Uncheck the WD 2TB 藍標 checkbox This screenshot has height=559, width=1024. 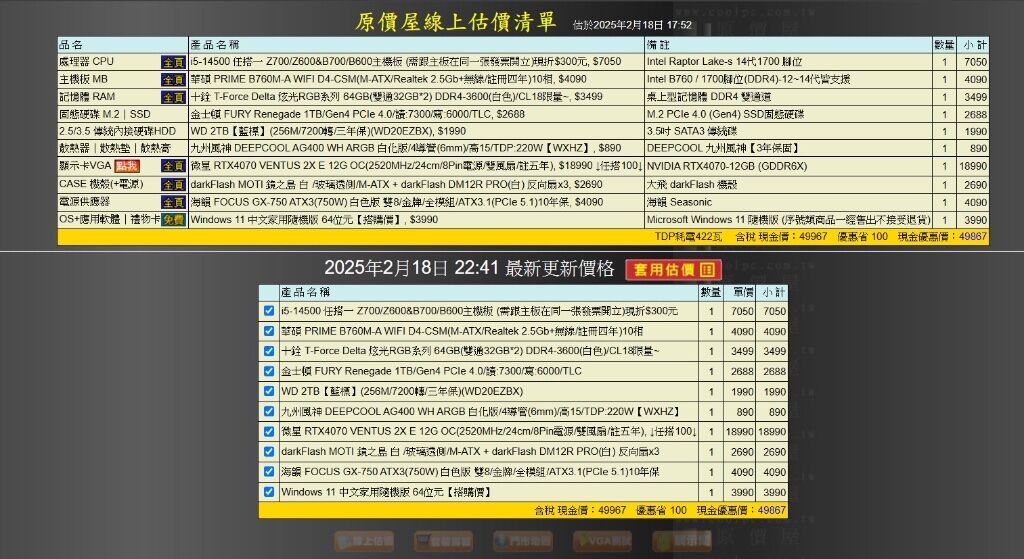pyautogui.click(x=268, y=391)
